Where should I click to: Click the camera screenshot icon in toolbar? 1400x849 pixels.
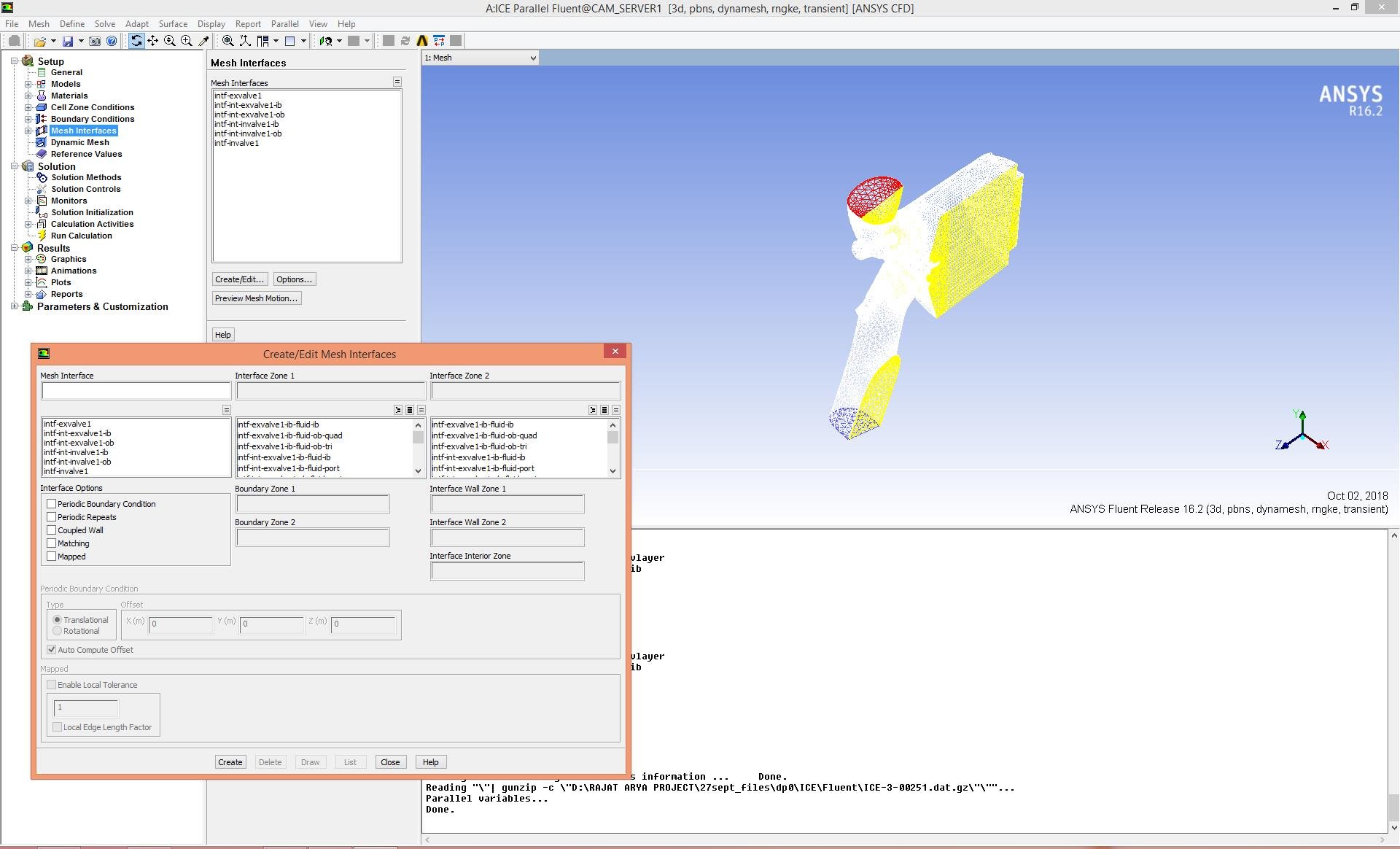coord(95,42)
